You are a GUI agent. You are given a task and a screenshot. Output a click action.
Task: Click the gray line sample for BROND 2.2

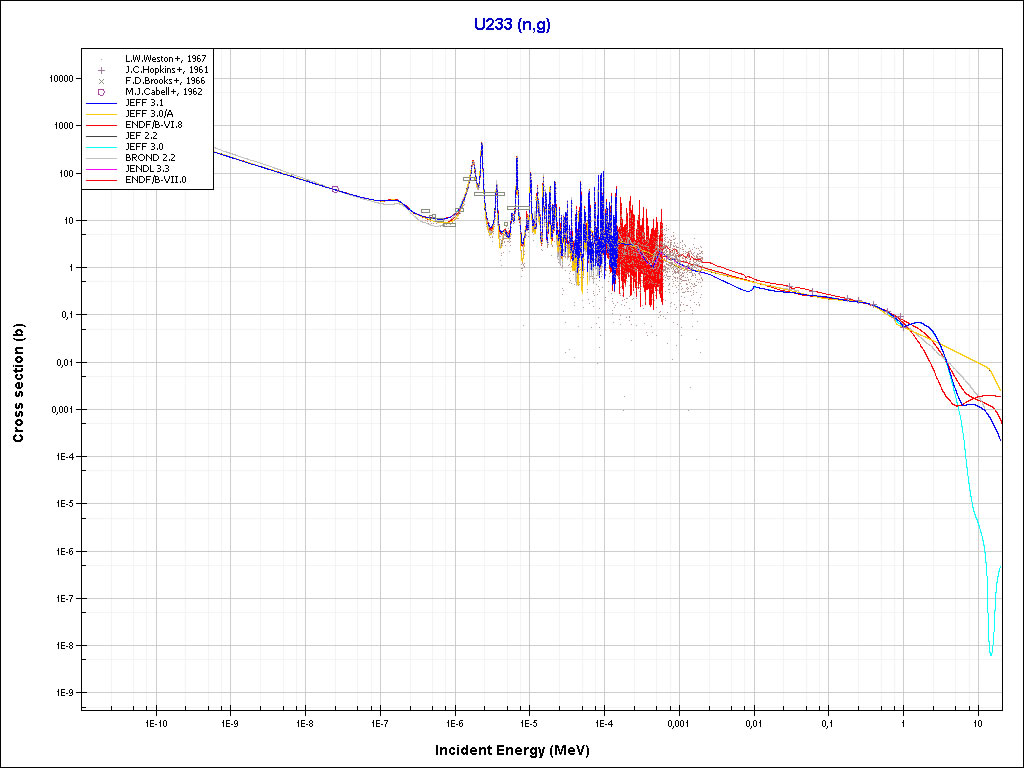(102, 158)
